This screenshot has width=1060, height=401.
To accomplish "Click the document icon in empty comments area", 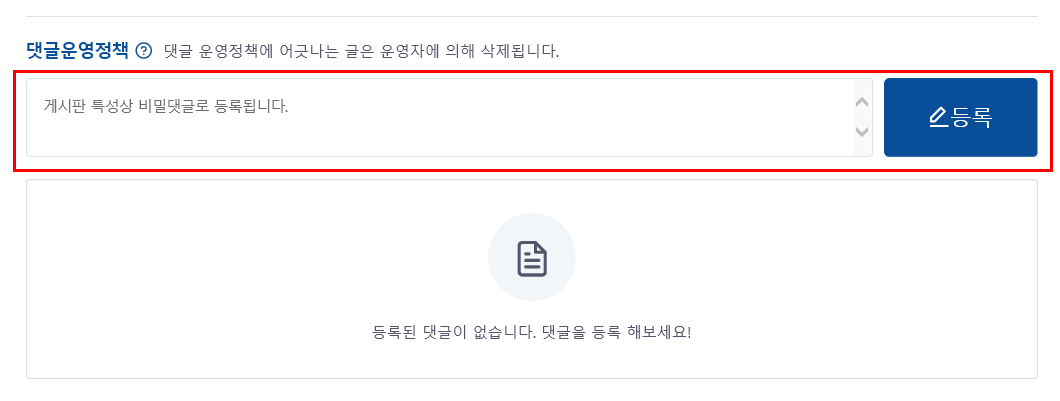I will (532, 258).
